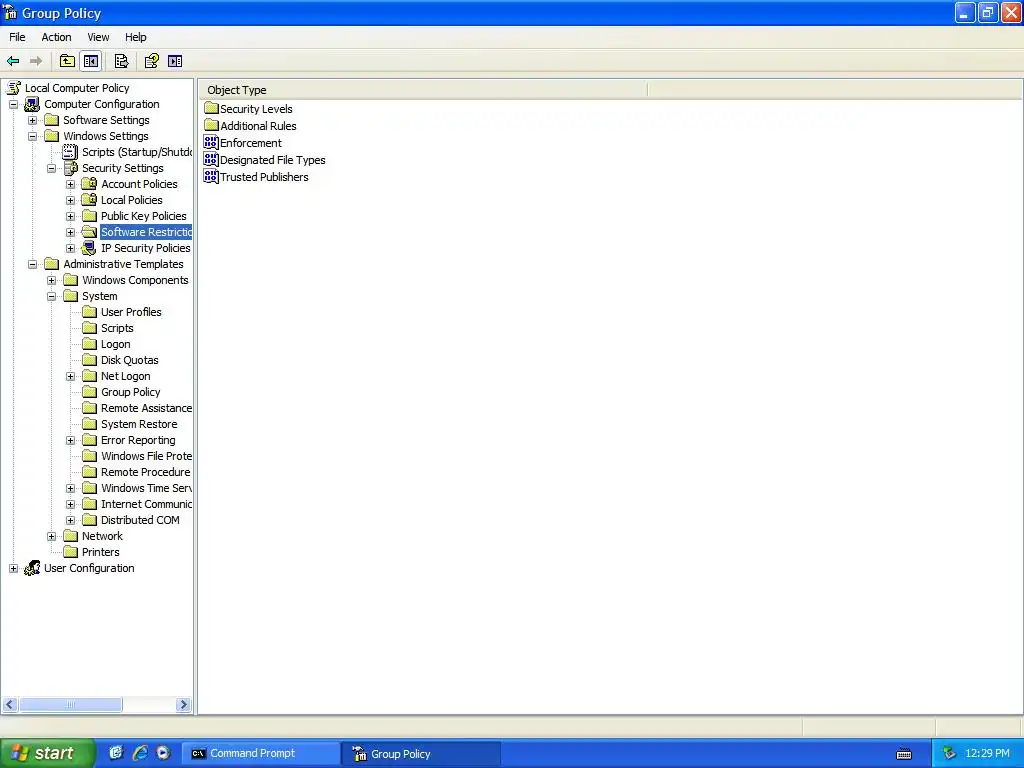
Task: Click the Computer Configuration computer icon
Action: pos(32,104)
